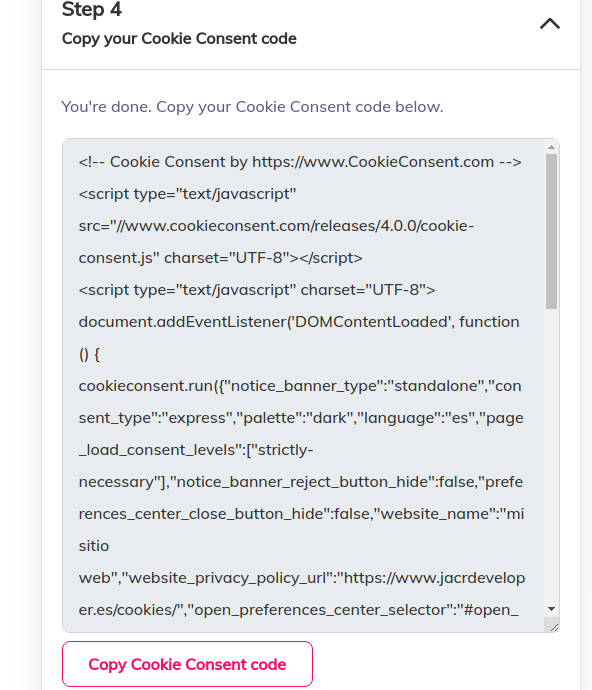Screen dimensions: 592x690
Task: Click the 'sitio' line in code
Action: (x=94, y=546)
